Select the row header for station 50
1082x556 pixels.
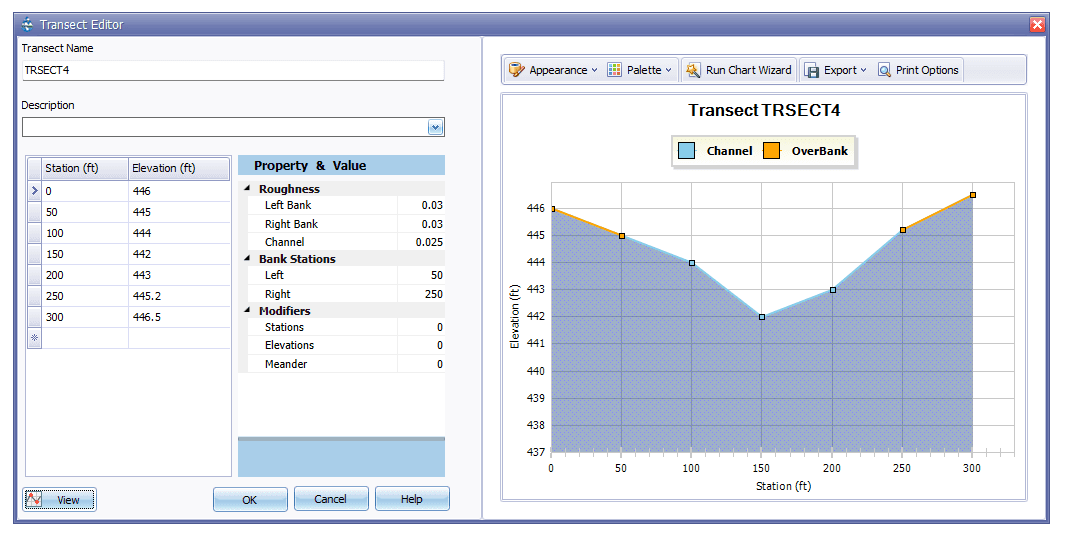click(35, 212)
